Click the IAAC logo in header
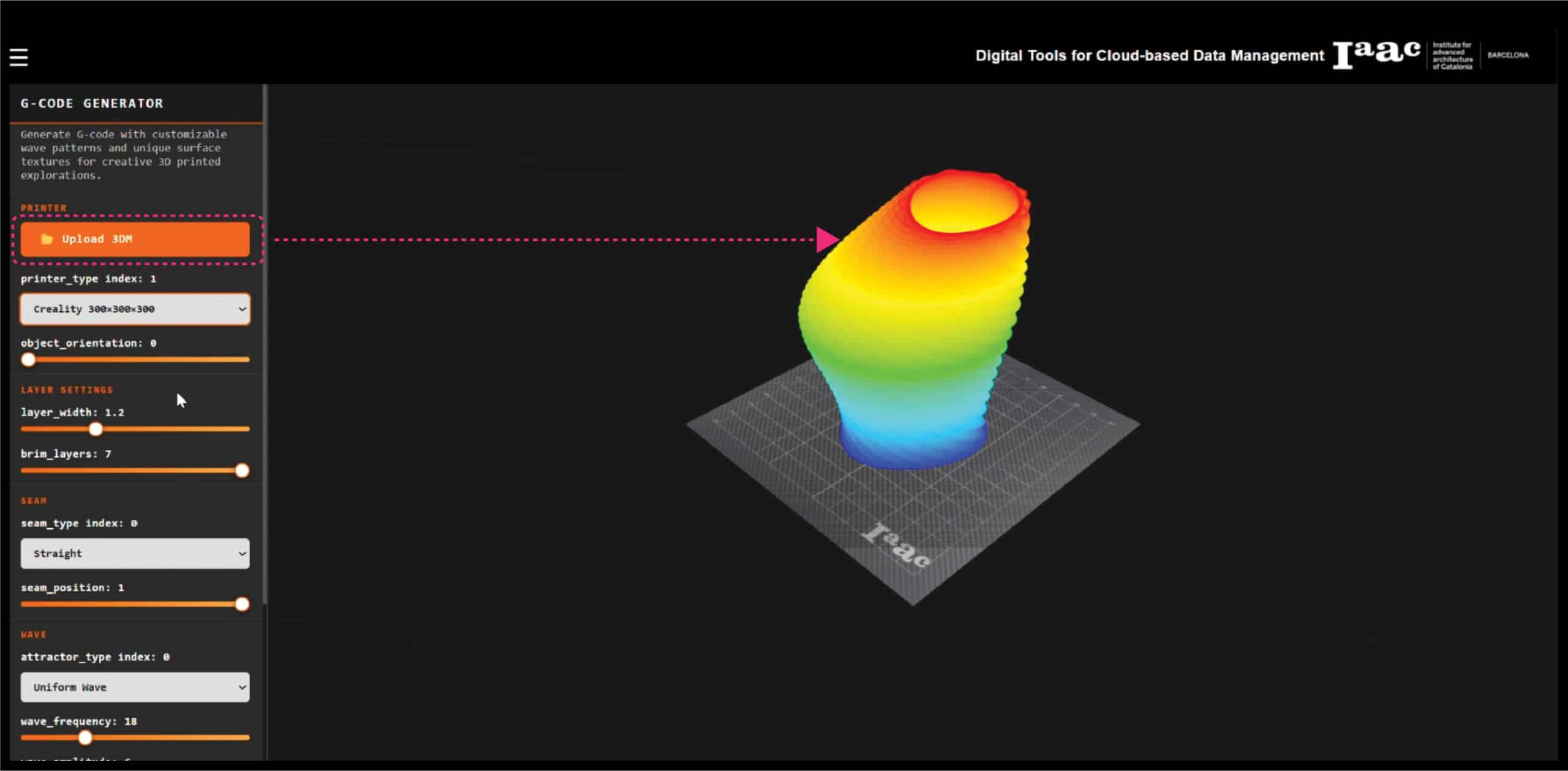The image size is (1568, 771). point(1376,55)
